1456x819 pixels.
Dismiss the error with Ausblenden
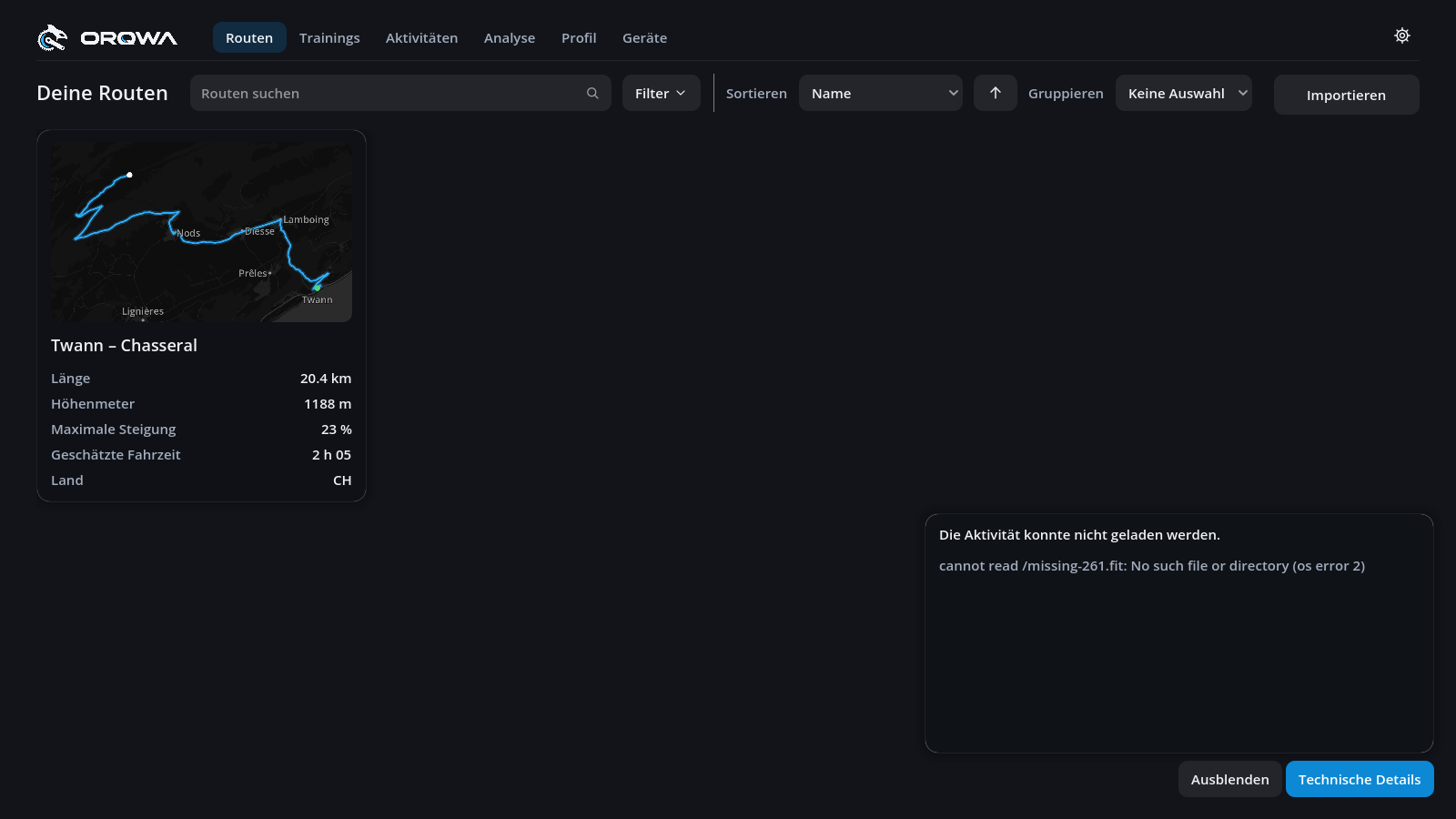coord(1229,779)
